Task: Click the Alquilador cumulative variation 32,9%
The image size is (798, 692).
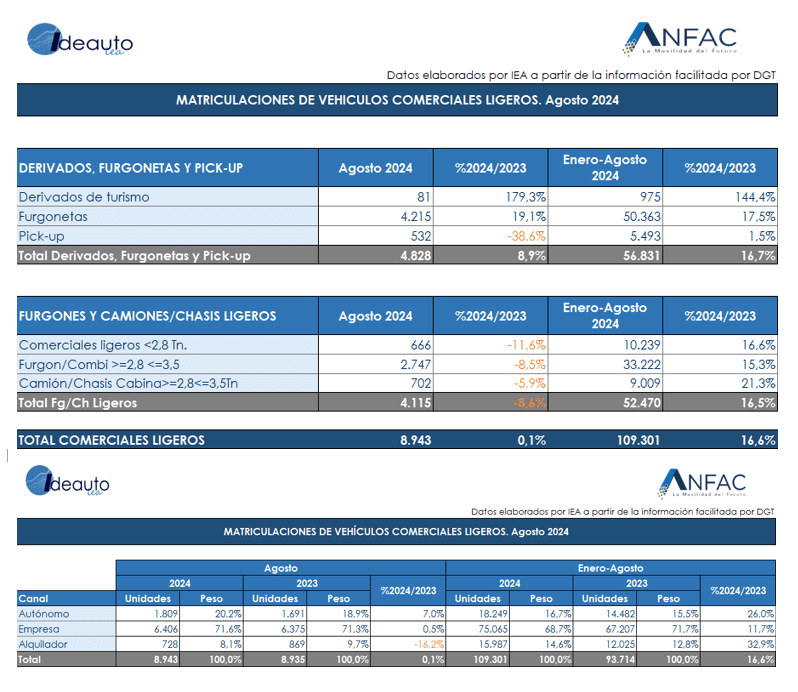Action: 760,644
